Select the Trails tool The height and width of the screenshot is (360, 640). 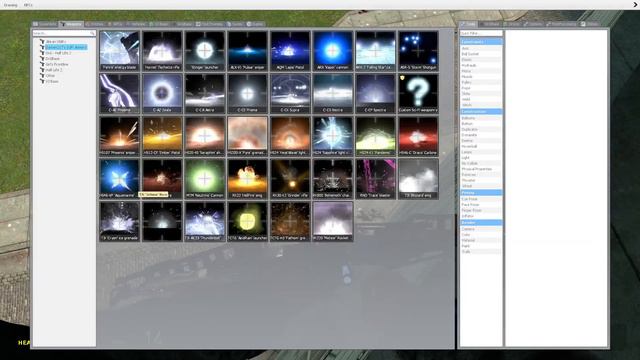(x=481, y=251)
